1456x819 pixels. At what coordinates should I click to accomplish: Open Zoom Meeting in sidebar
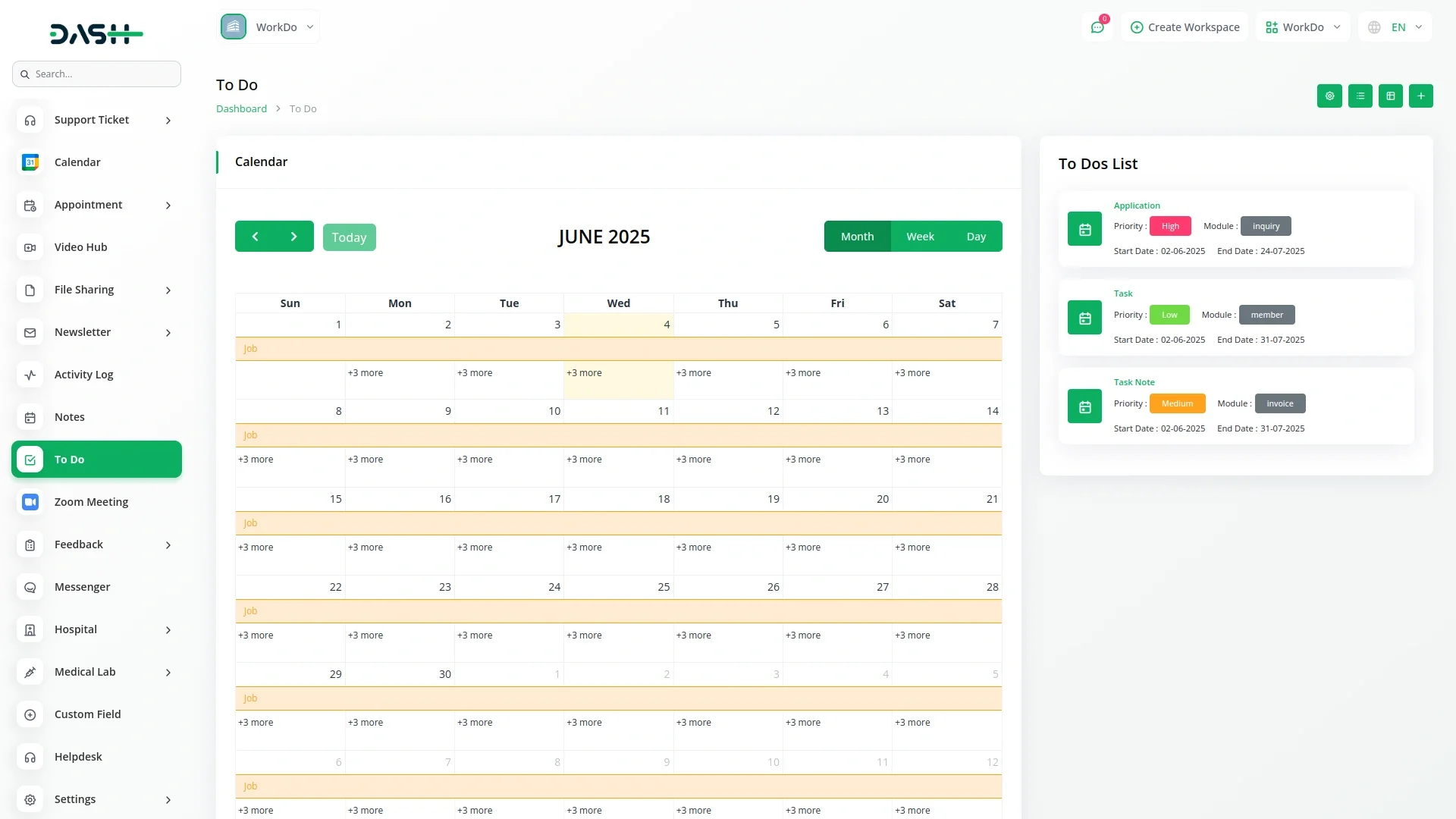point(91,502)
